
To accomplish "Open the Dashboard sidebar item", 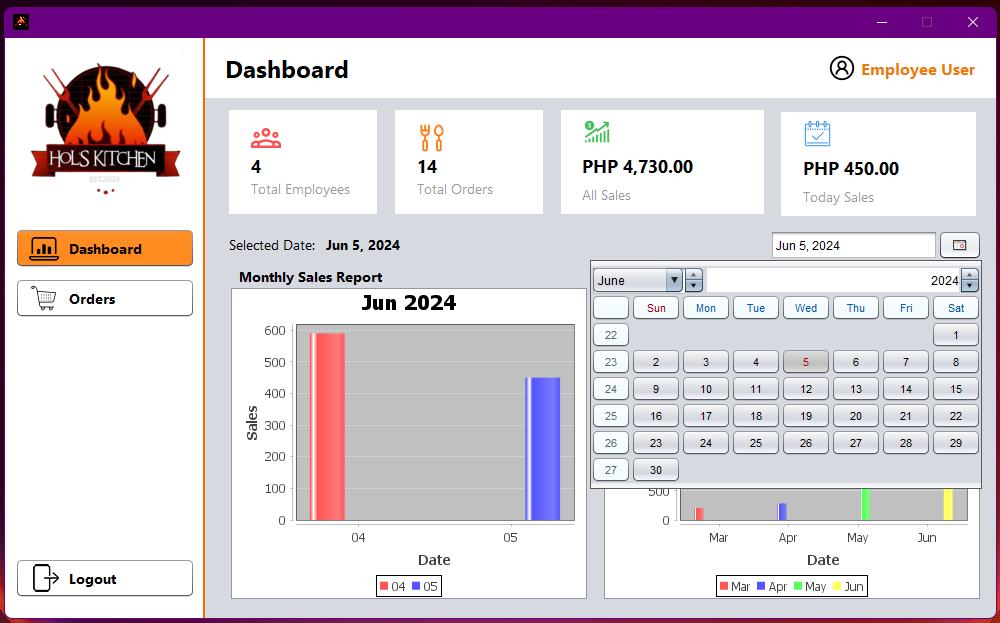I will [105, 249].
